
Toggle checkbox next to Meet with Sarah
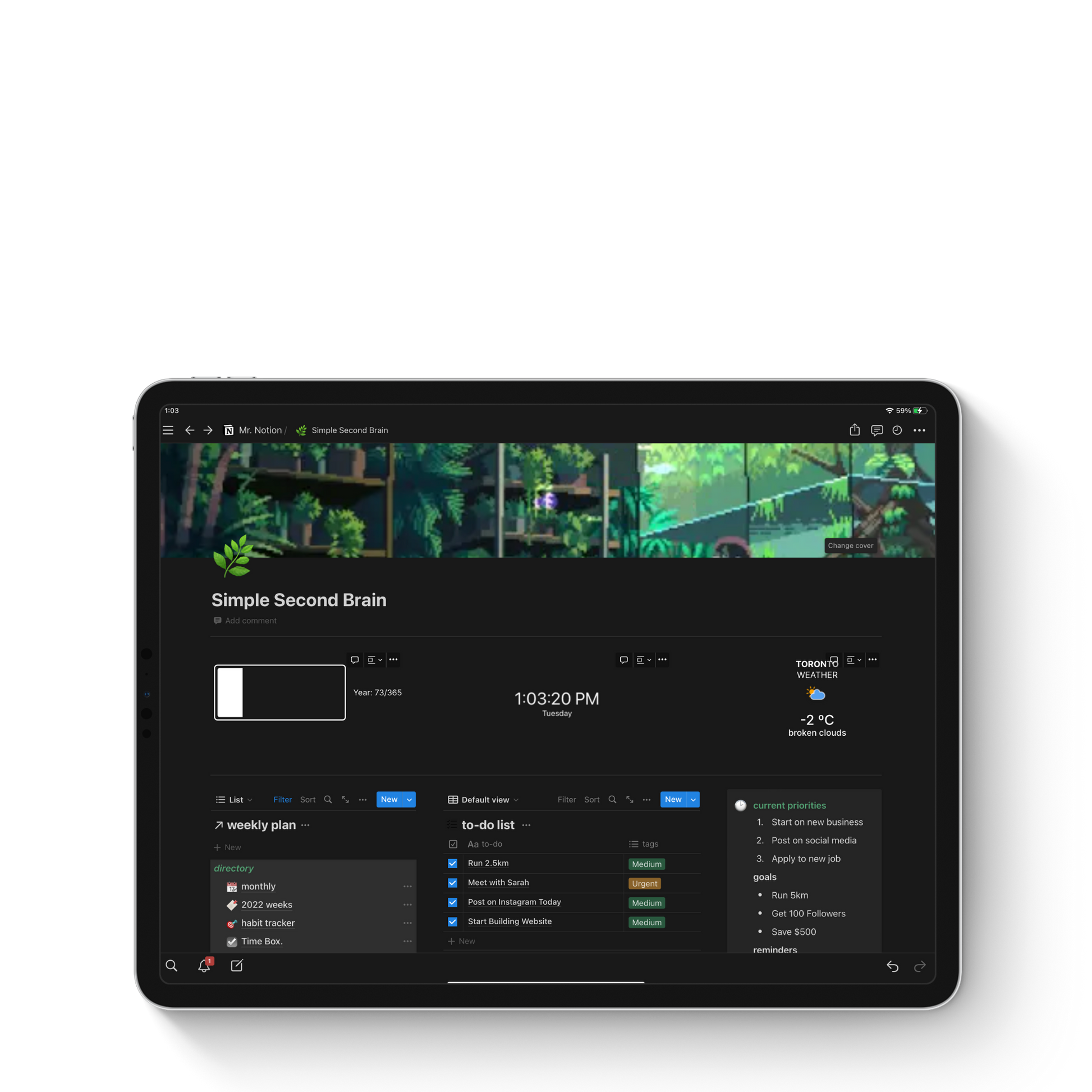[452, 882]
